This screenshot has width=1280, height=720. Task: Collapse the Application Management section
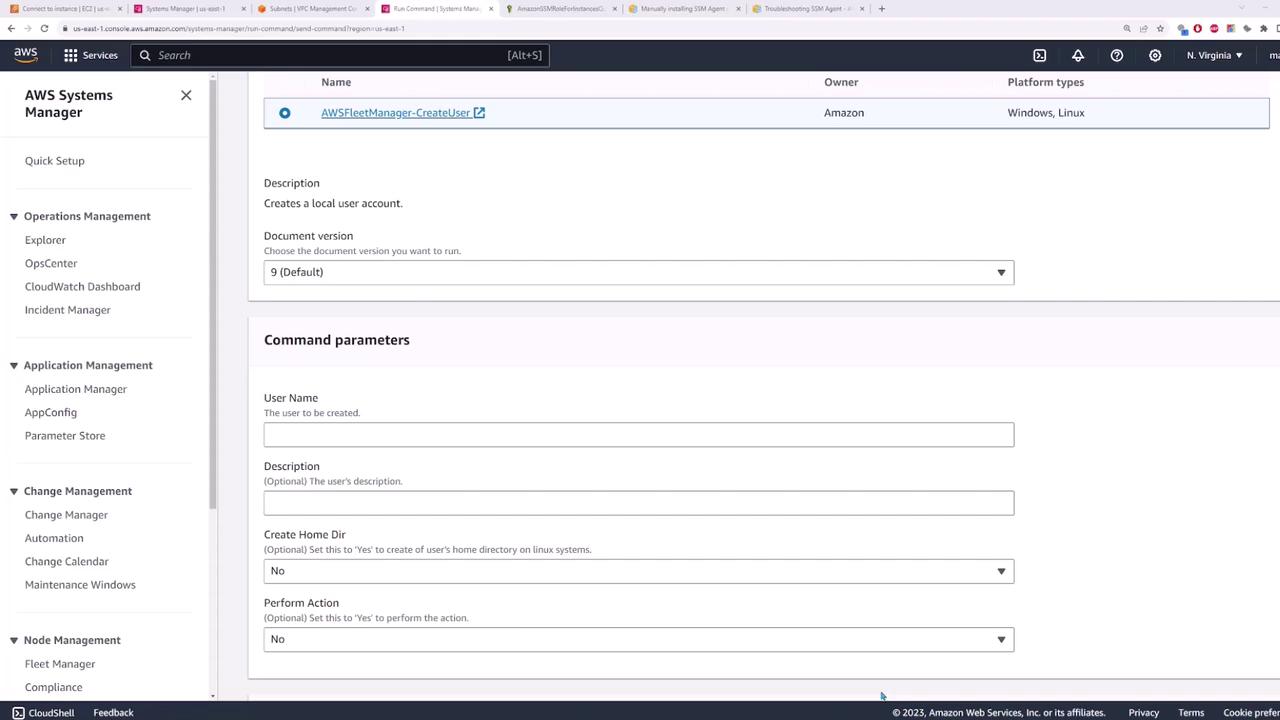tap(14, 365)
